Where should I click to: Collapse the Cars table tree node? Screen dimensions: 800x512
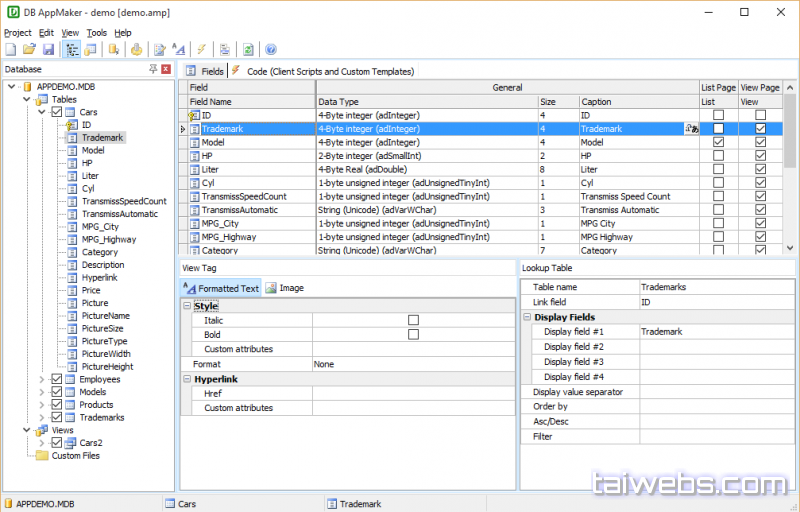click(41, 112)
